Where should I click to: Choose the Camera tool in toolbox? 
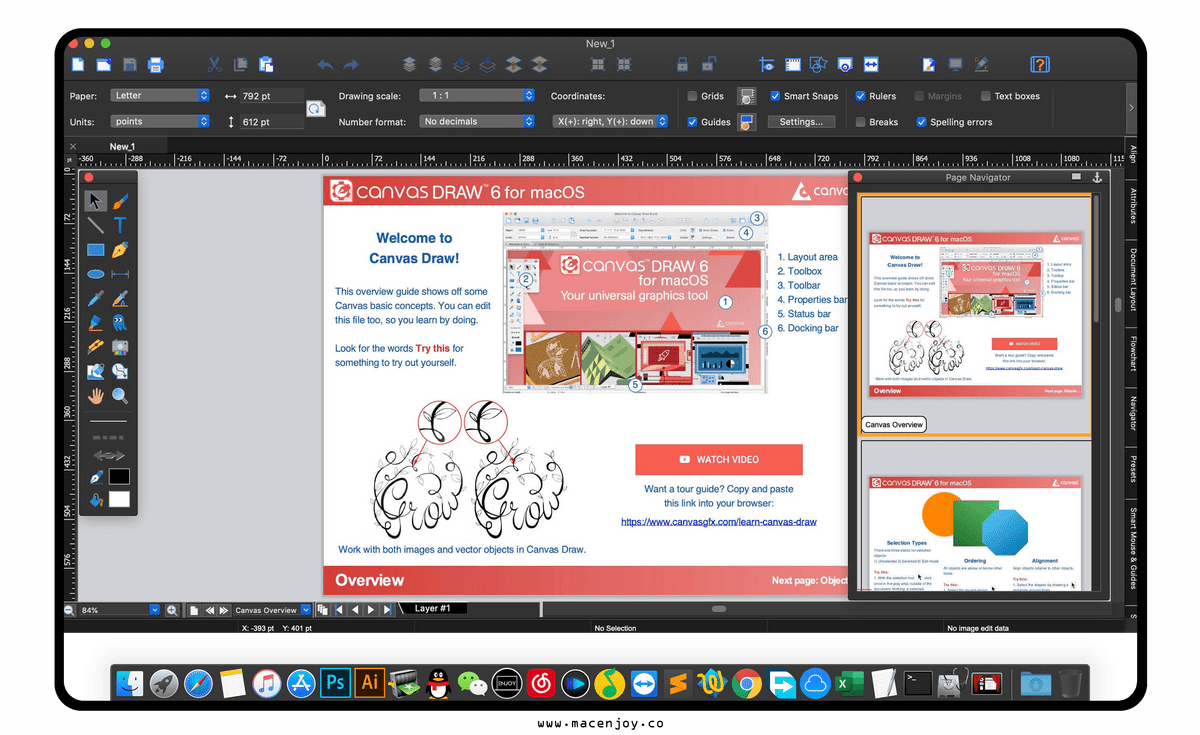[x=120, y=347]
